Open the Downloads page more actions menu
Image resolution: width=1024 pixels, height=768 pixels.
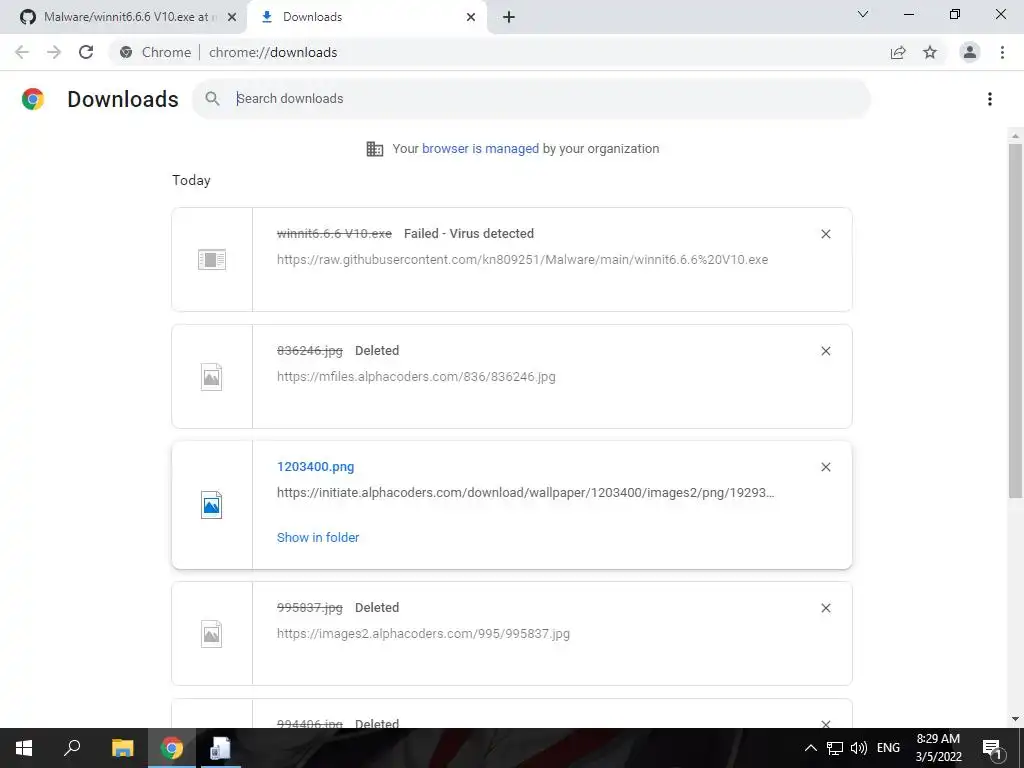coord(990,99)
